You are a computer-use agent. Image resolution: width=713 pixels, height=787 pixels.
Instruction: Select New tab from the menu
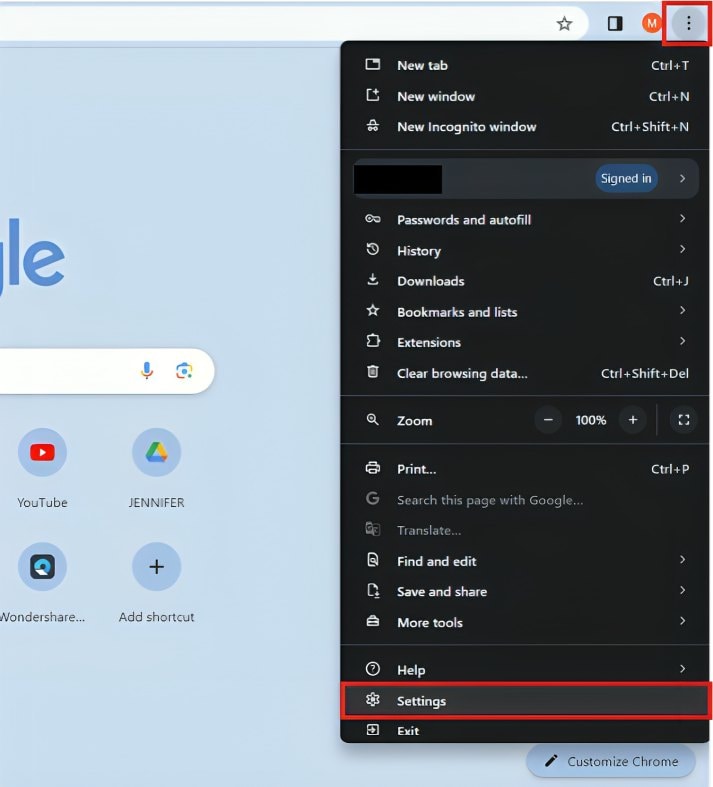525,65
